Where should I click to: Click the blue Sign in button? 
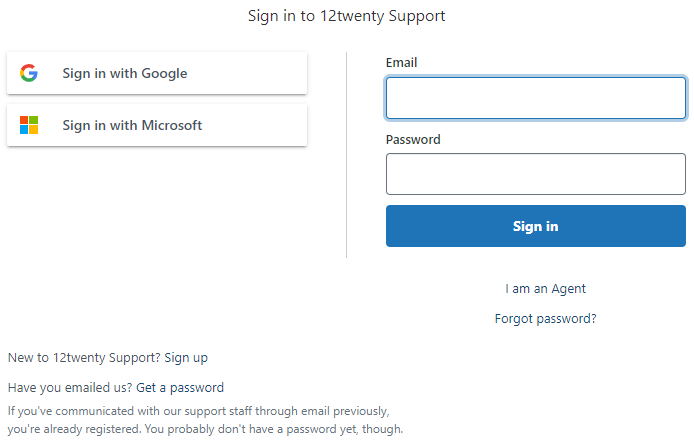click(535, 226)
